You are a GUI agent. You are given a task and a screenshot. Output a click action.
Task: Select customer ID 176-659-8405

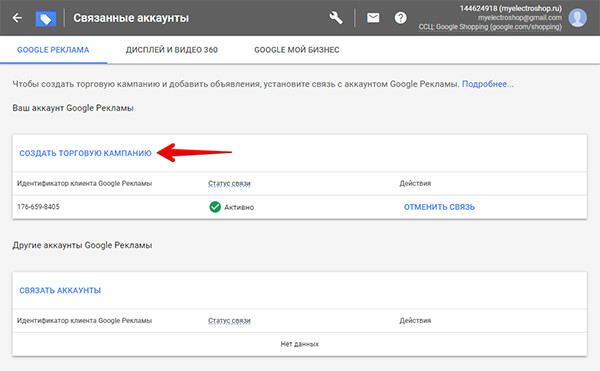click(38, 207)
